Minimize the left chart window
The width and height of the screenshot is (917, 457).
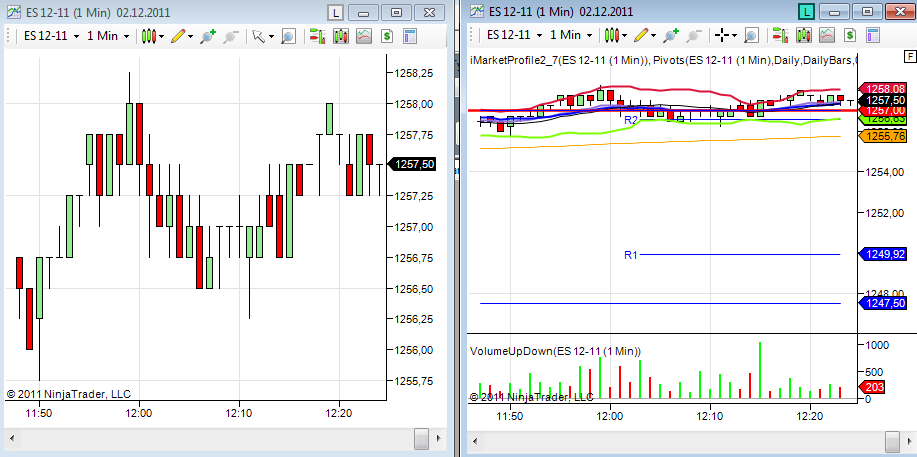tap(363, 12)
